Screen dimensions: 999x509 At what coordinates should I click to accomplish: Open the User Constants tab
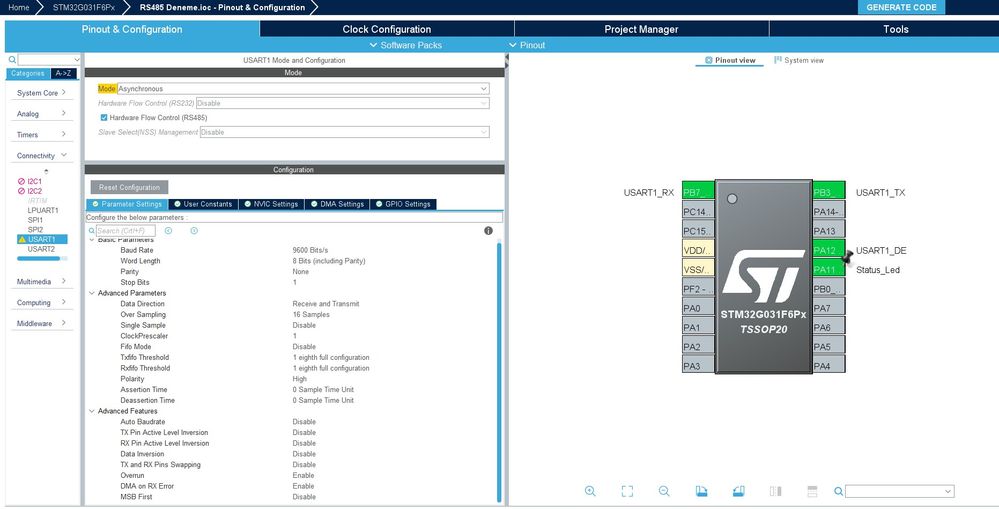pos(203,204)
